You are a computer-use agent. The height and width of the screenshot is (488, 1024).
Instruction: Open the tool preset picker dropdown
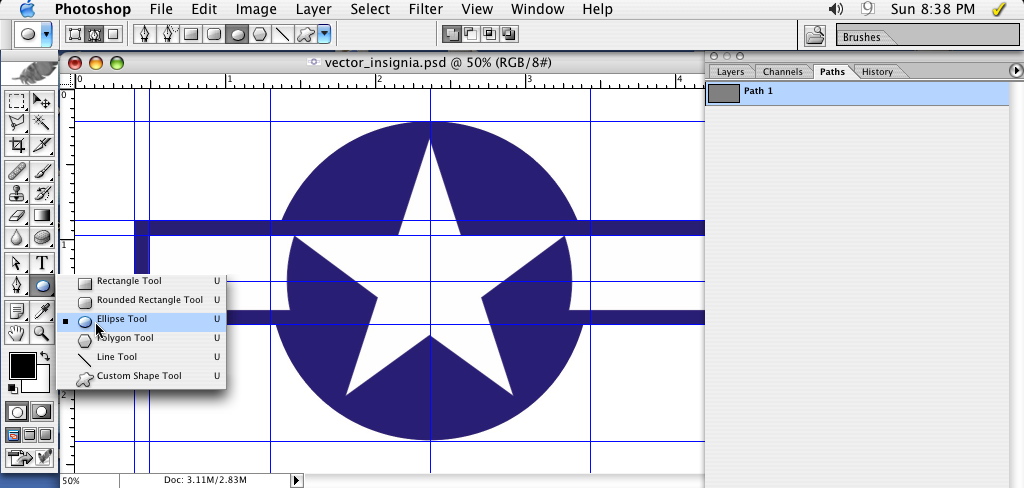pos(46,34)
